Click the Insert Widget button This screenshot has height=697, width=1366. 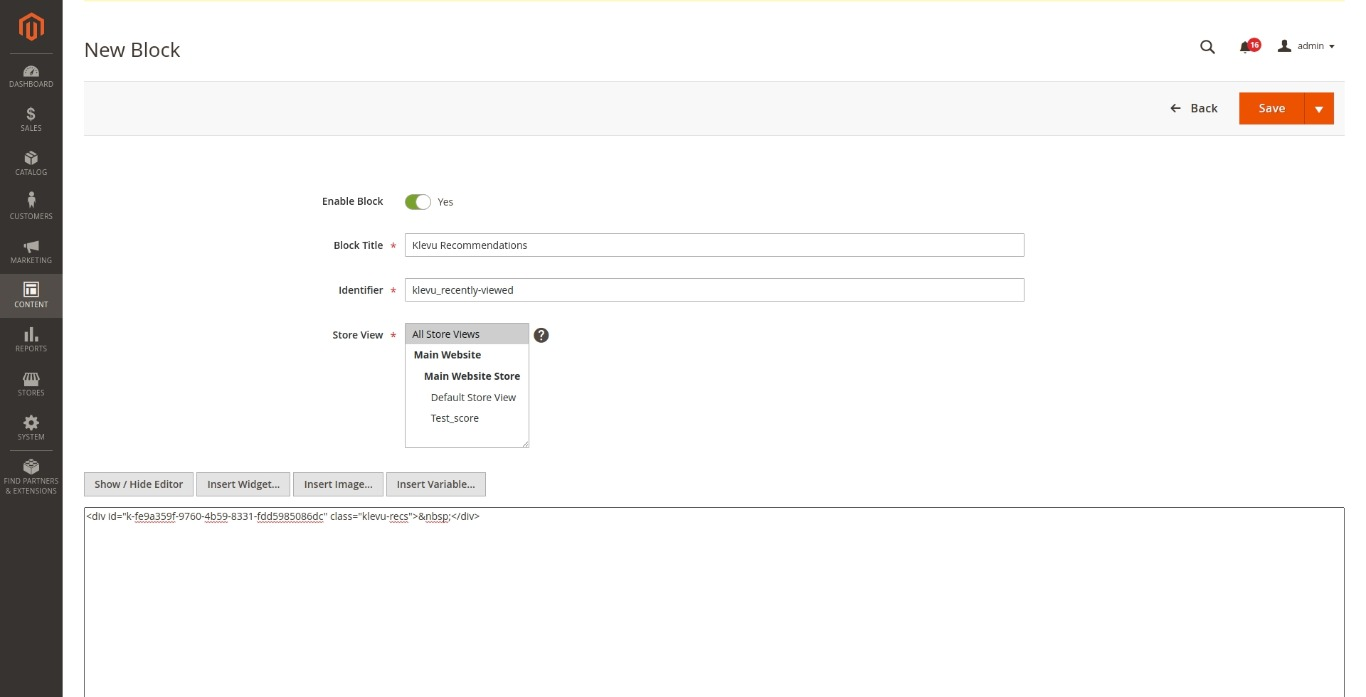click(x=243, y=484)
